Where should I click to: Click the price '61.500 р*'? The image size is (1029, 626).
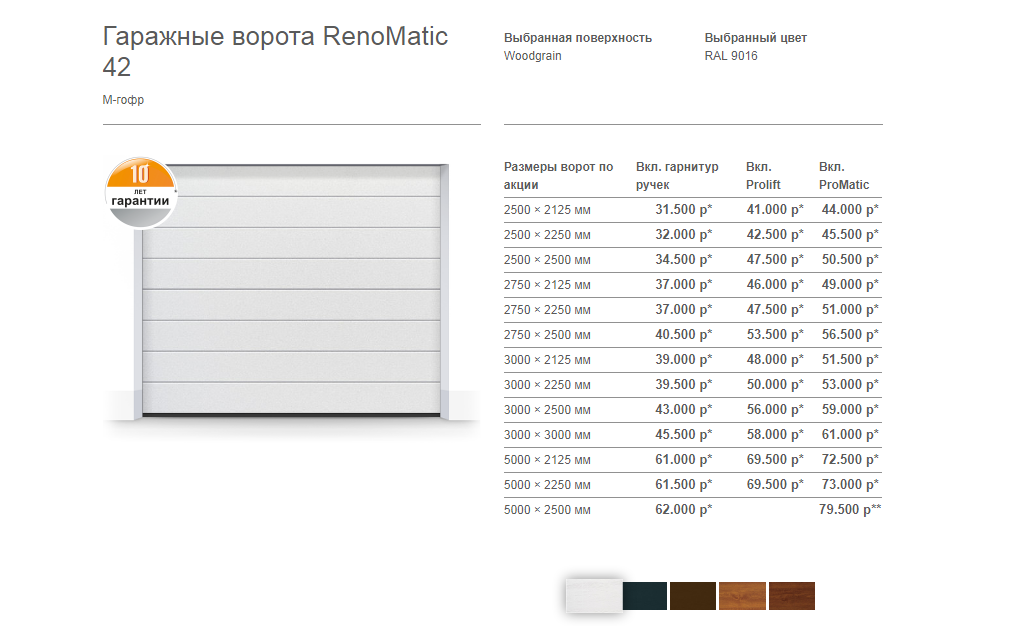(683, 484)
